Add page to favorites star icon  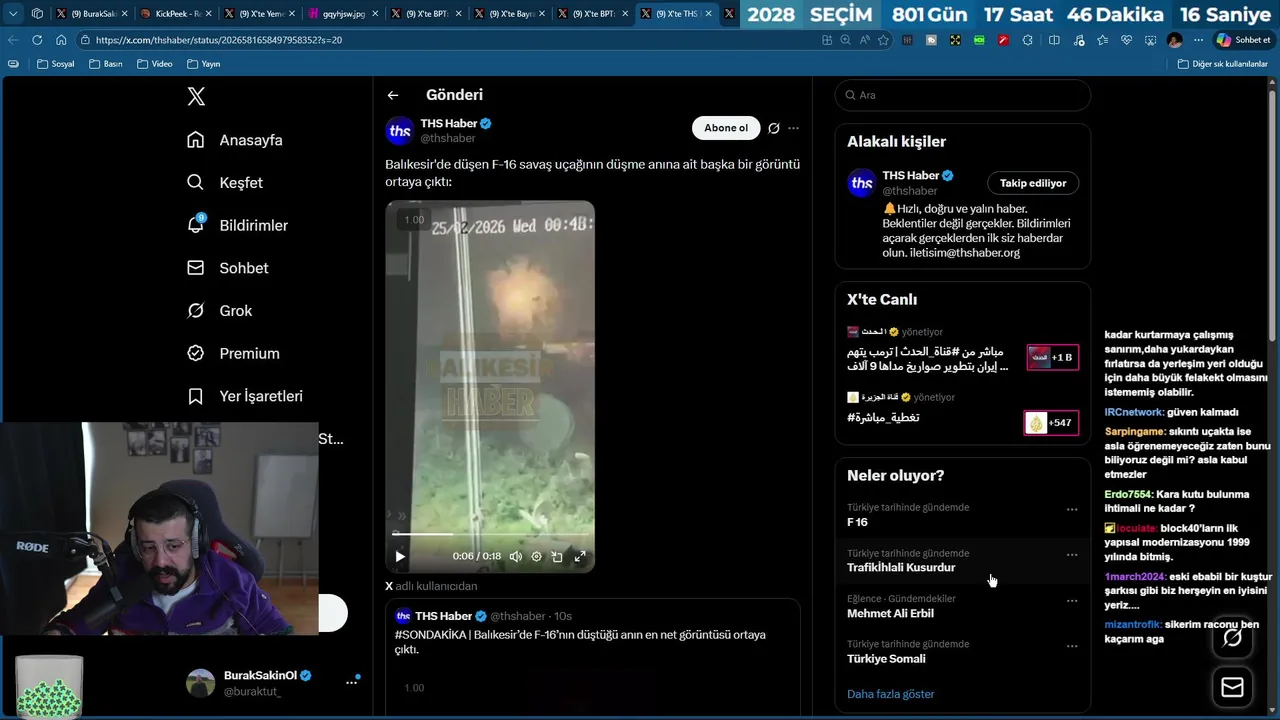point(883,40)
